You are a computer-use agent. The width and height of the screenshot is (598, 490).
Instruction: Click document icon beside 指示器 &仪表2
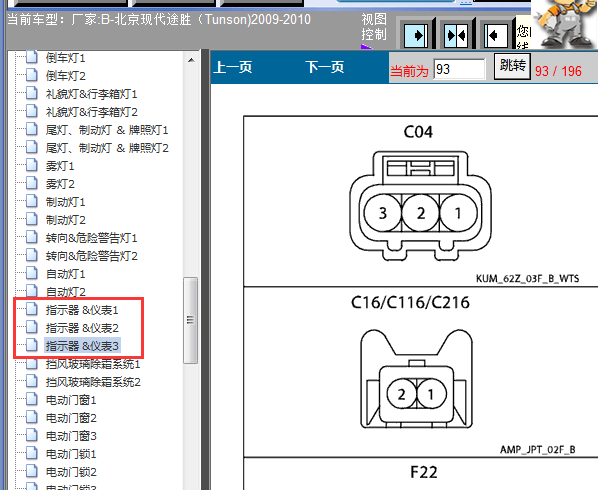[x=32, y=328]
